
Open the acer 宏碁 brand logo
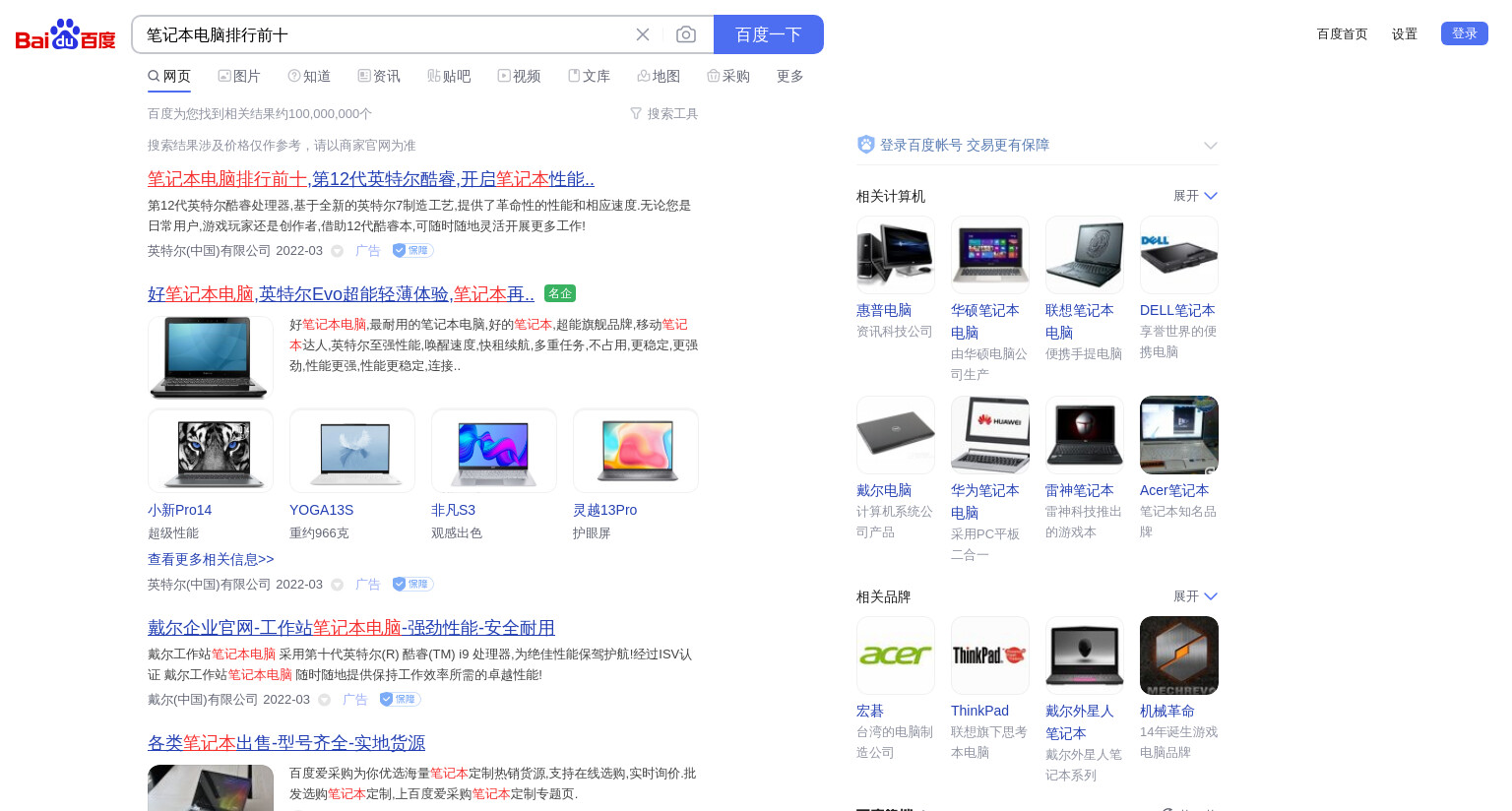[896, 655]
